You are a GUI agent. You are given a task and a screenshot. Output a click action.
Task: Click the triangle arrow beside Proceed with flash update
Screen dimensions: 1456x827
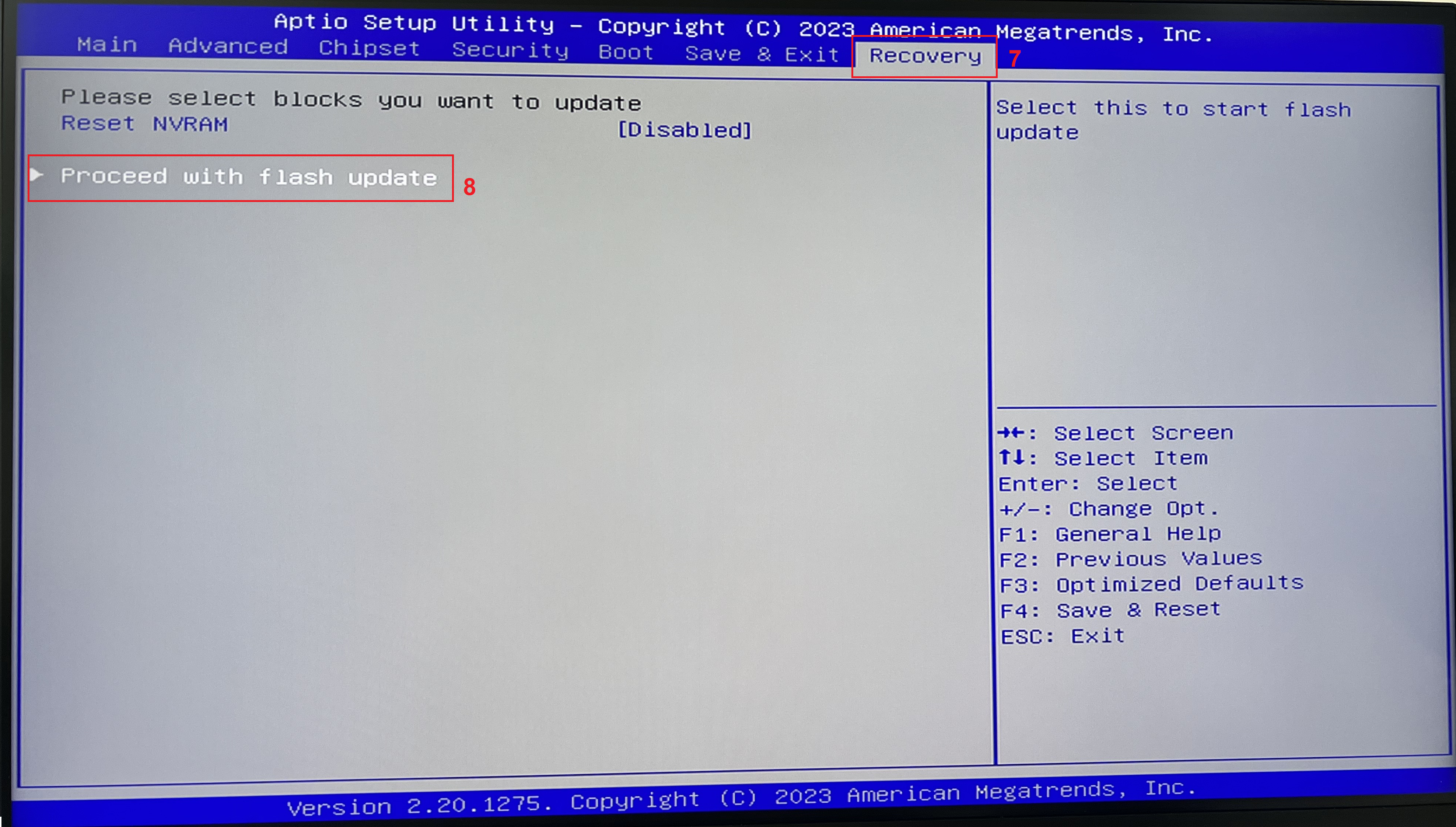click(x=37, y=175)
